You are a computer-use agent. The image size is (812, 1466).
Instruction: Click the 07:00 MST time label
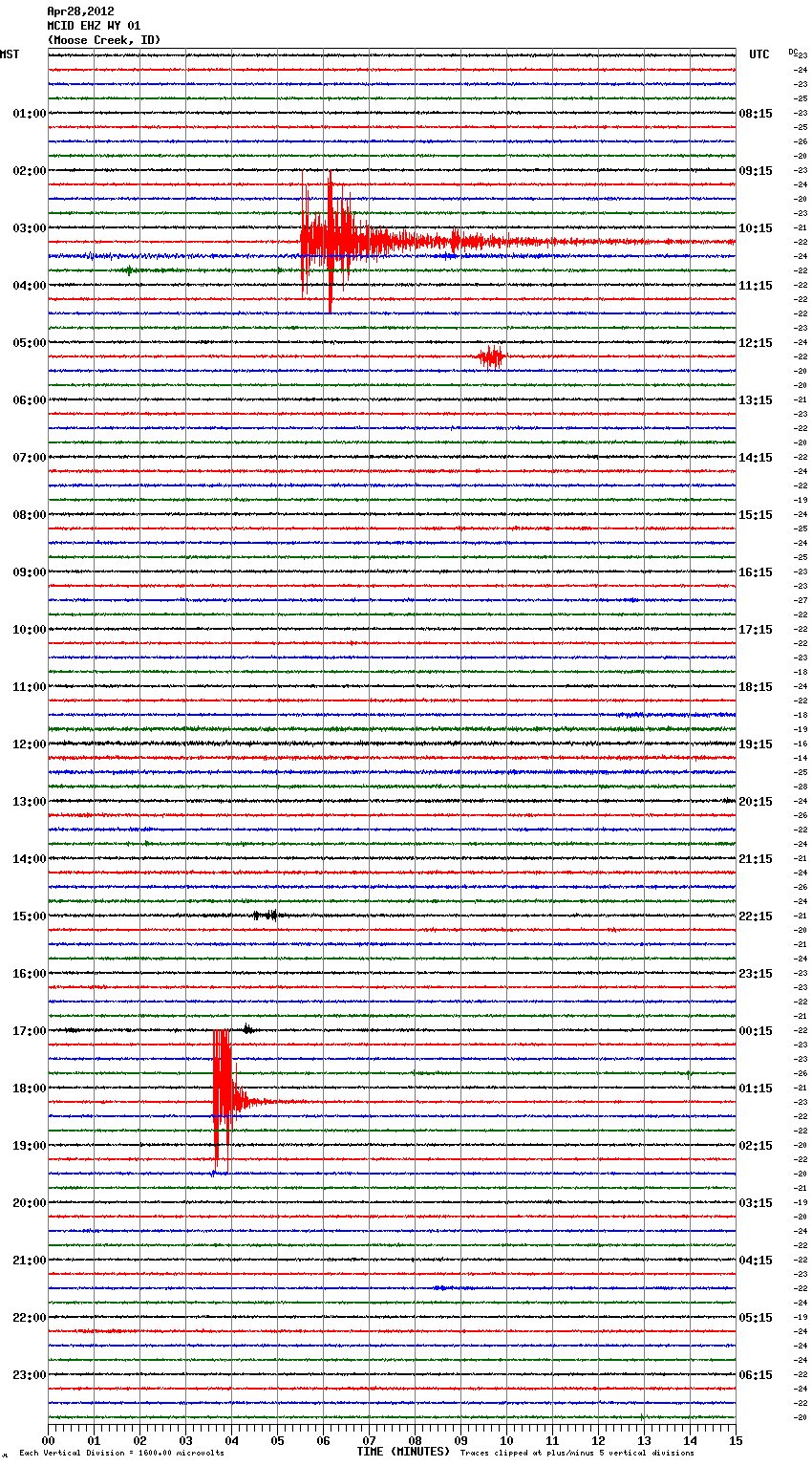pyautogui.click(x=30, y=458)
